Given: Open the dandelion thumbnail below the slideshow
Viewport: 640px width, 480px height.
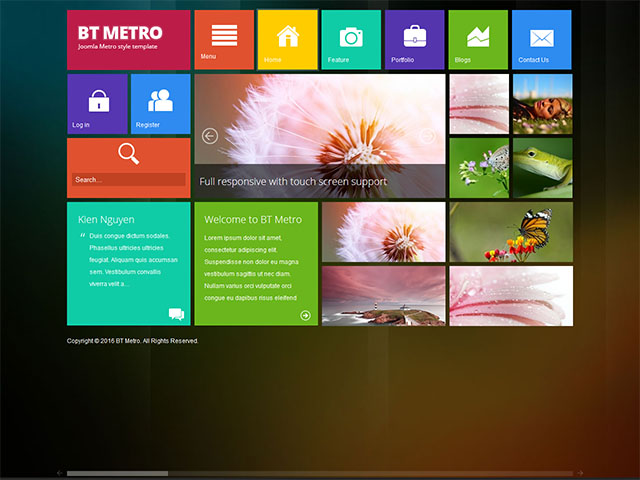Looking at the screenshot, I should point(384,232).
